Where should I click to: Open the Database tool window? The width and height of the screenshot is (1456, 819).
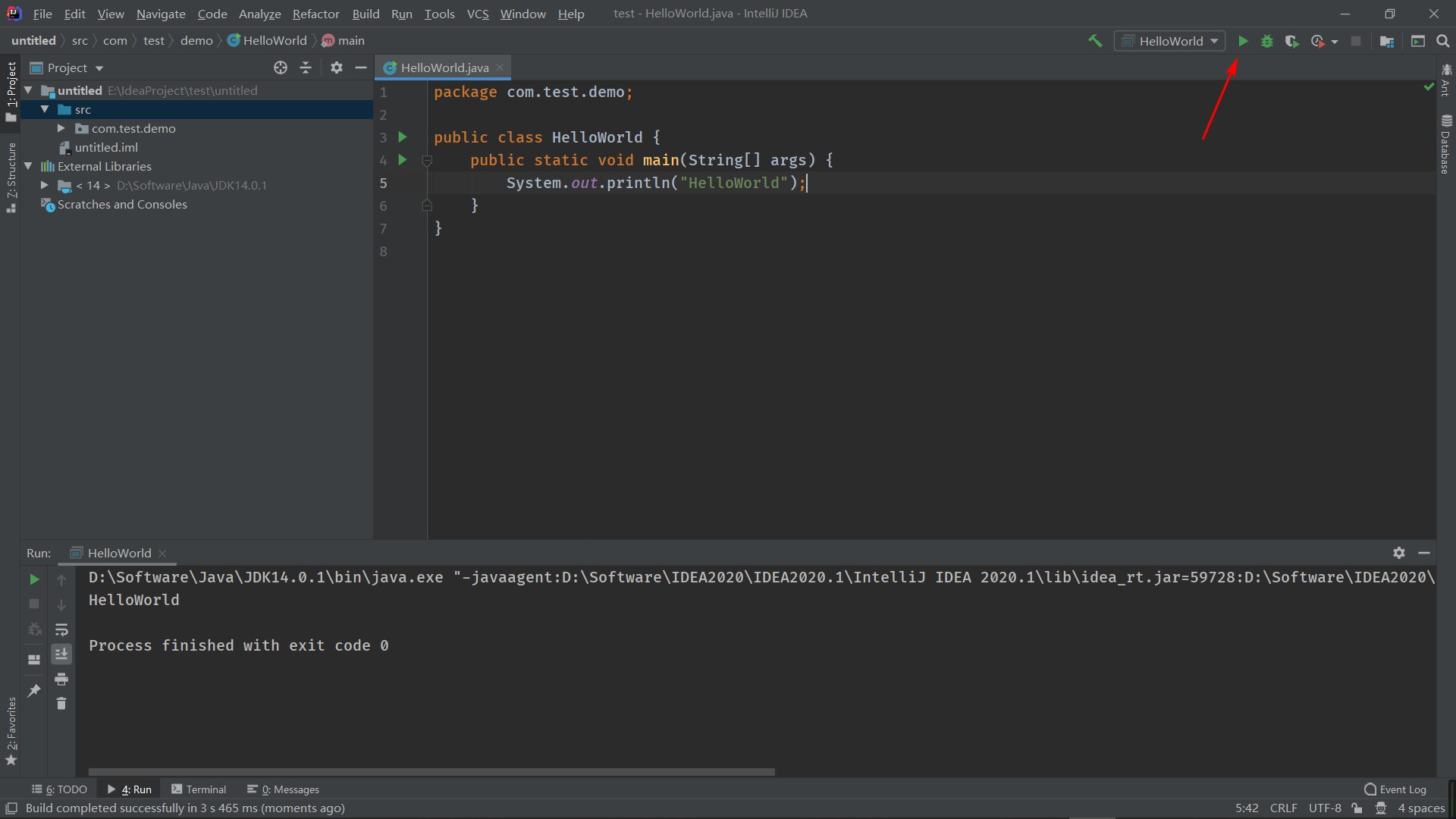pyautogui.click(x=1446, y=144)
